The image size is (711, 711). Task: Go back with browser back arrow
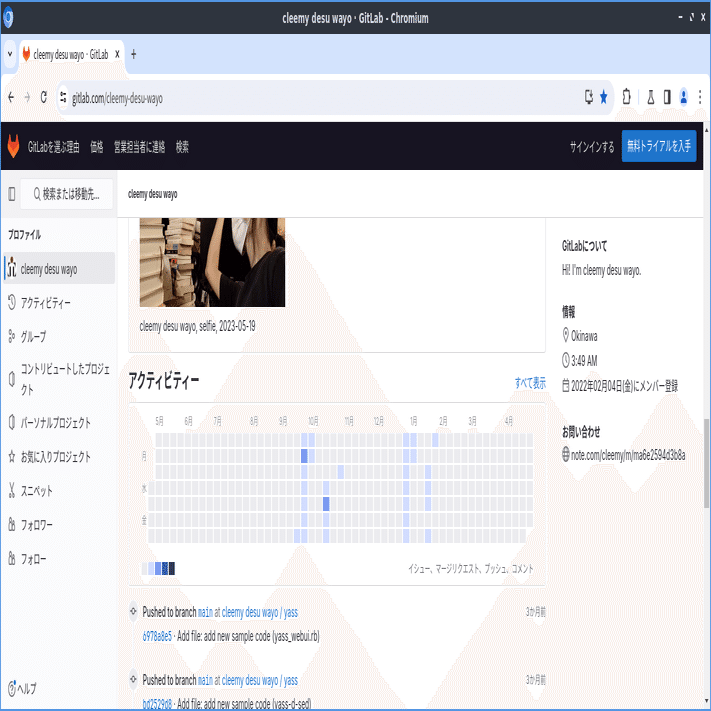point(11,97)
